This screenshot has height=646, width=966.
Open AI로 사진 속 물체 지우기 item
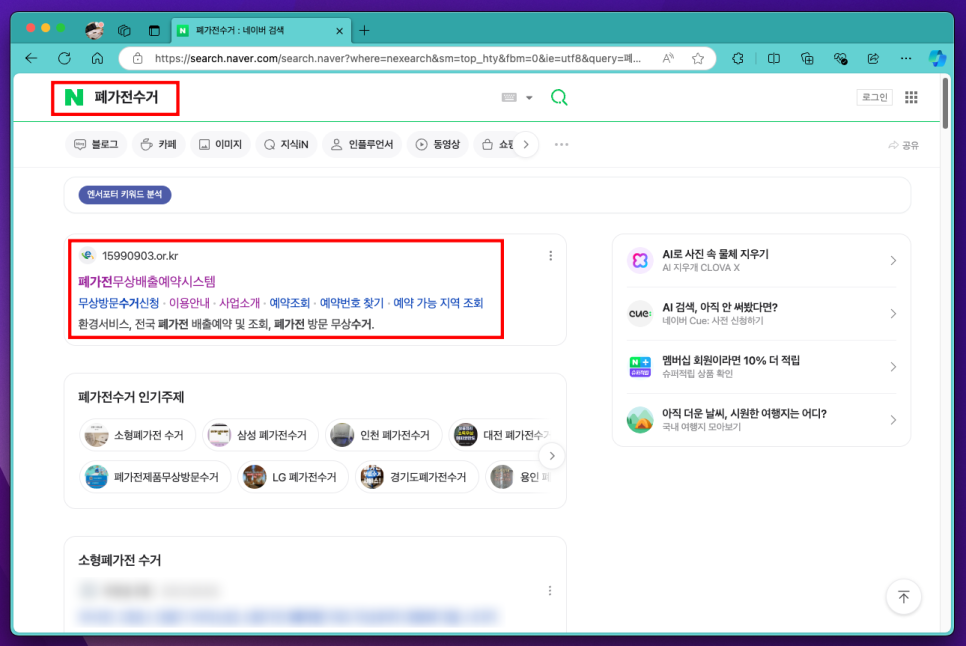point(761,260)
